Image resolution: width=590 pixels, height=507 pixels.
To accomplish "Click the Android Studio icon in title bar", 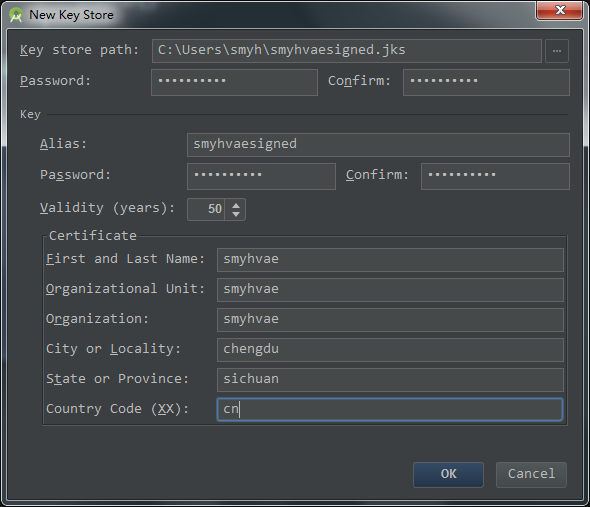I will tap(16, 15).
